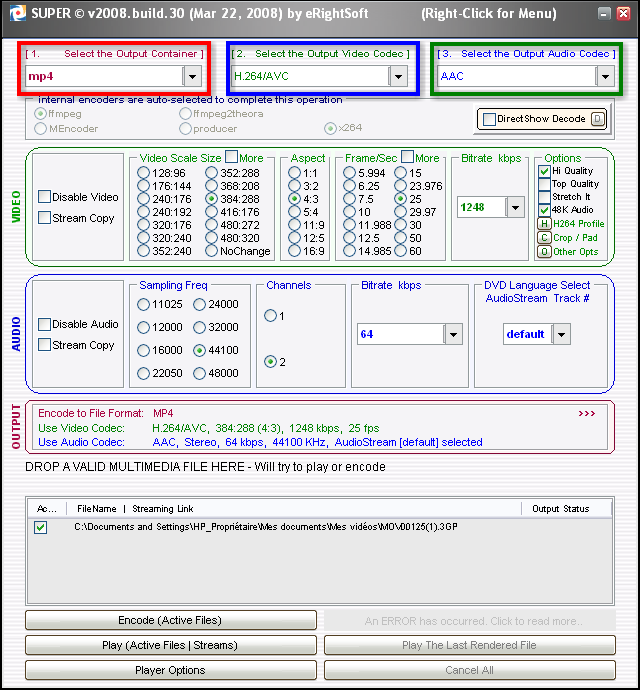Click the SUPER application logo icon
Viewport: 640px width, 690px height.
(x=18, y=13)
